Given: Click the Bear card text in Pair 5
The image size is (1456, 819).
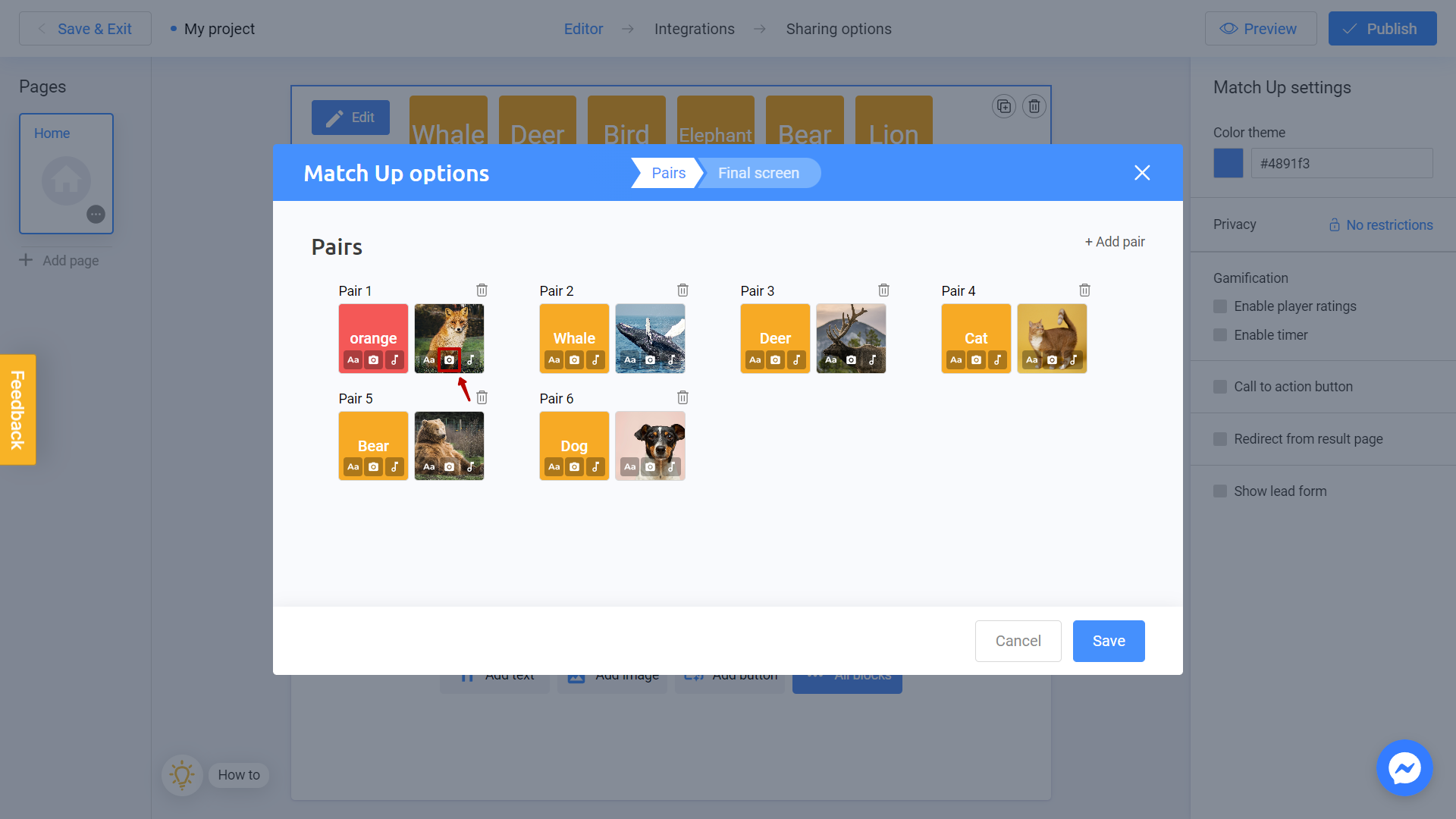Looking at the screenshot, I should pyautogui.click(x=373, y=446).
